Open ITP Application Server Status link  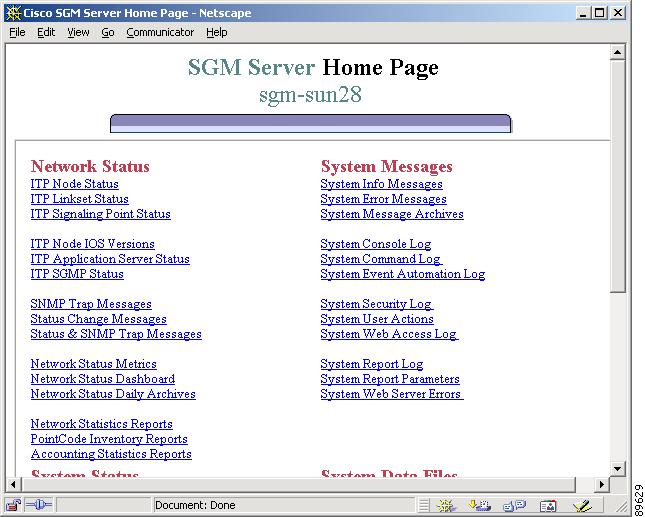point(110,259)
